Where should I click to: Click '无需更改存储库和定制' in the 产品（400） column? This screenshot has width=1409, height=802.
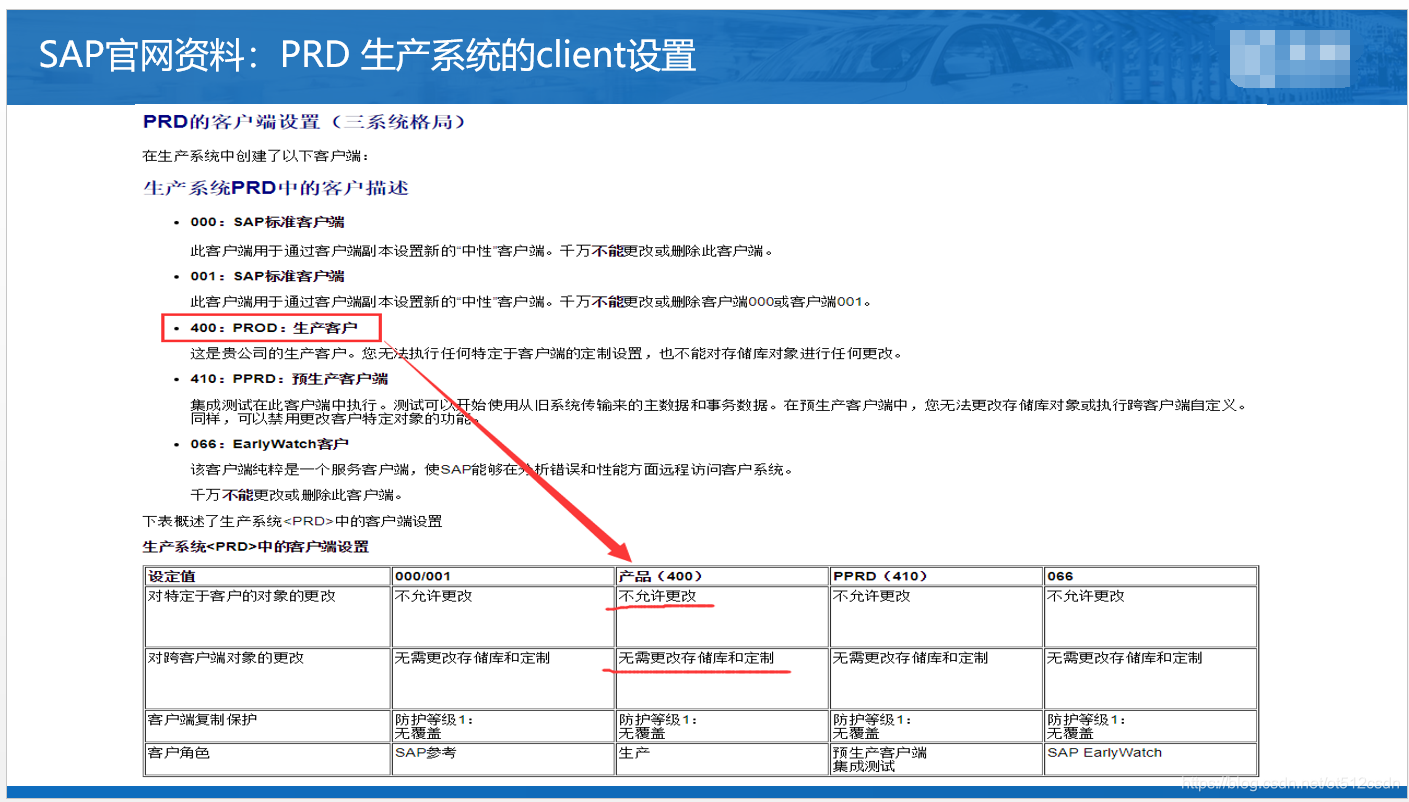(696, 658)
